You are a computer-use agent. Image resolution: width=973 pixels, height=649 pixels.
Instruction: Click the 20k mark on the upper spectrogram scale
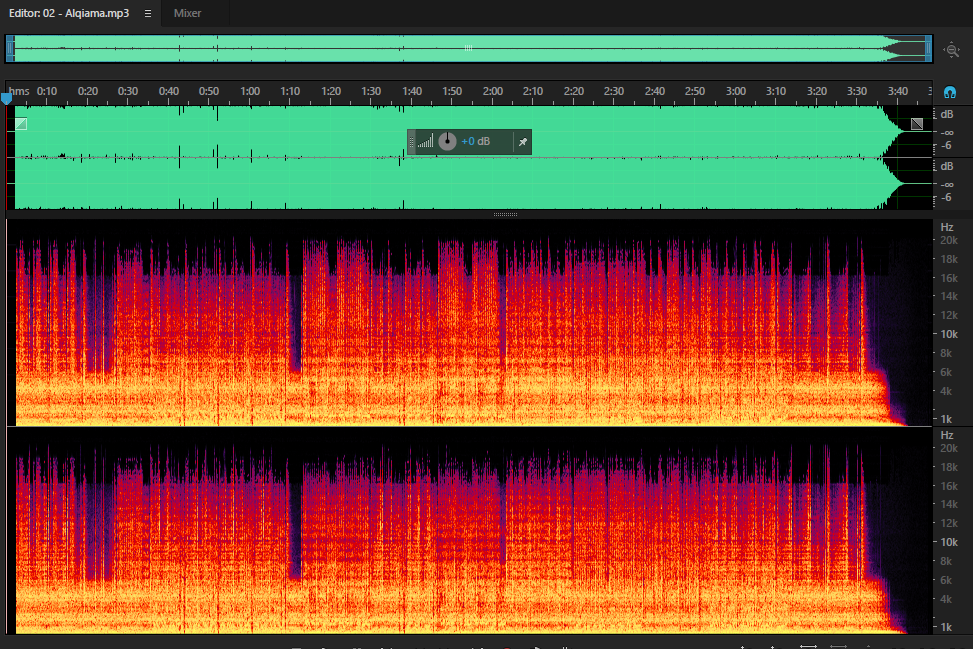[x=949, y=241]
